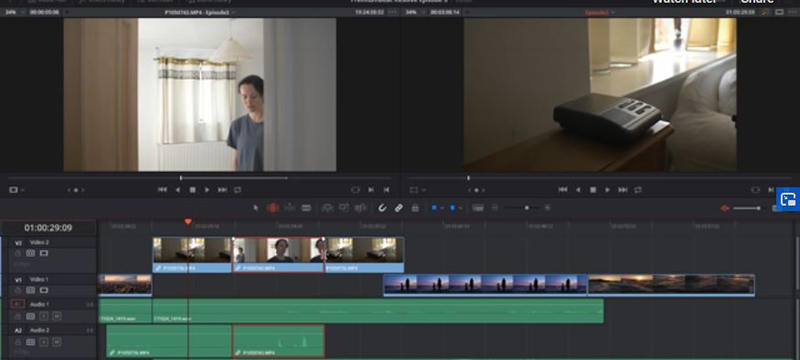Click the Insert Clip toolbar icon

point(327,208)
